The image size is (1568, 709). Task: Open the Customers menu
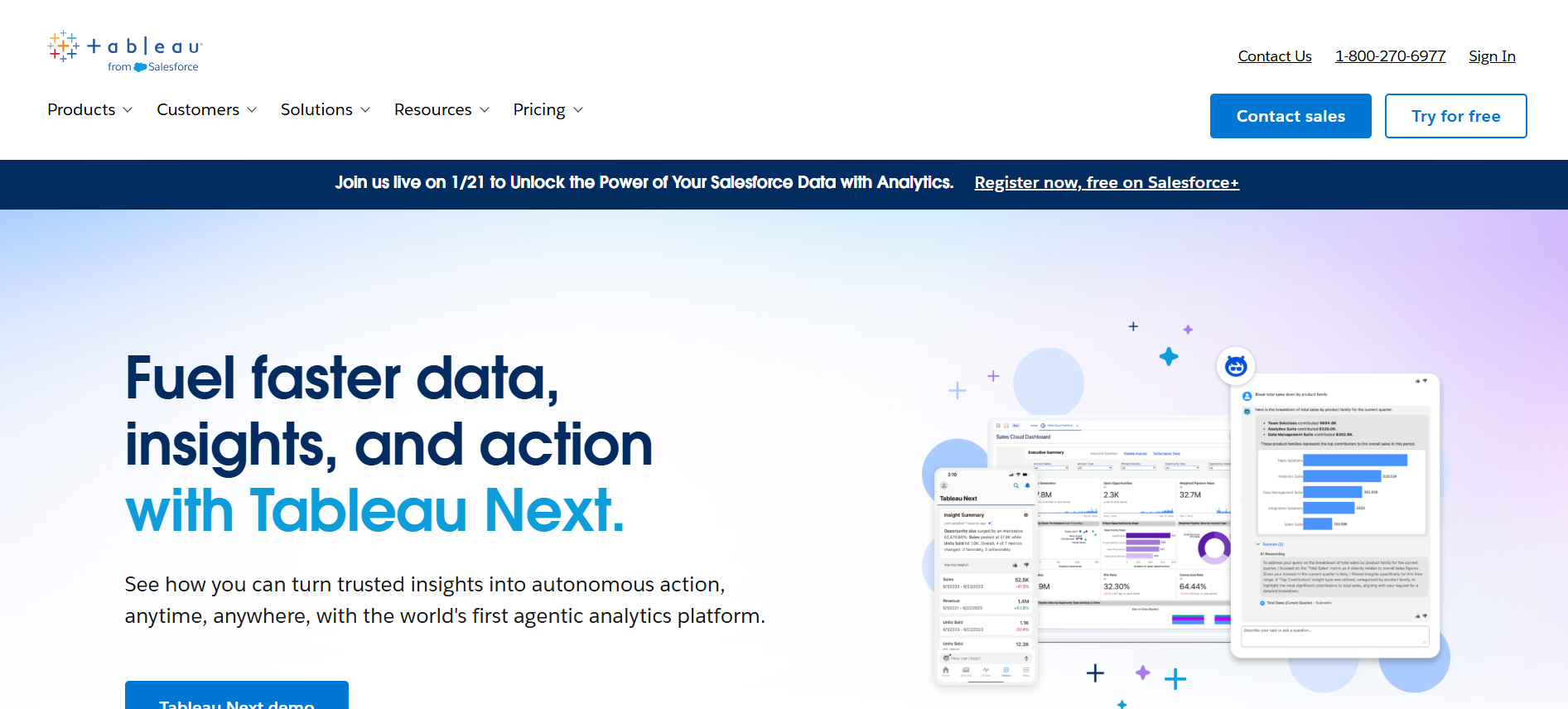(198, 109)
